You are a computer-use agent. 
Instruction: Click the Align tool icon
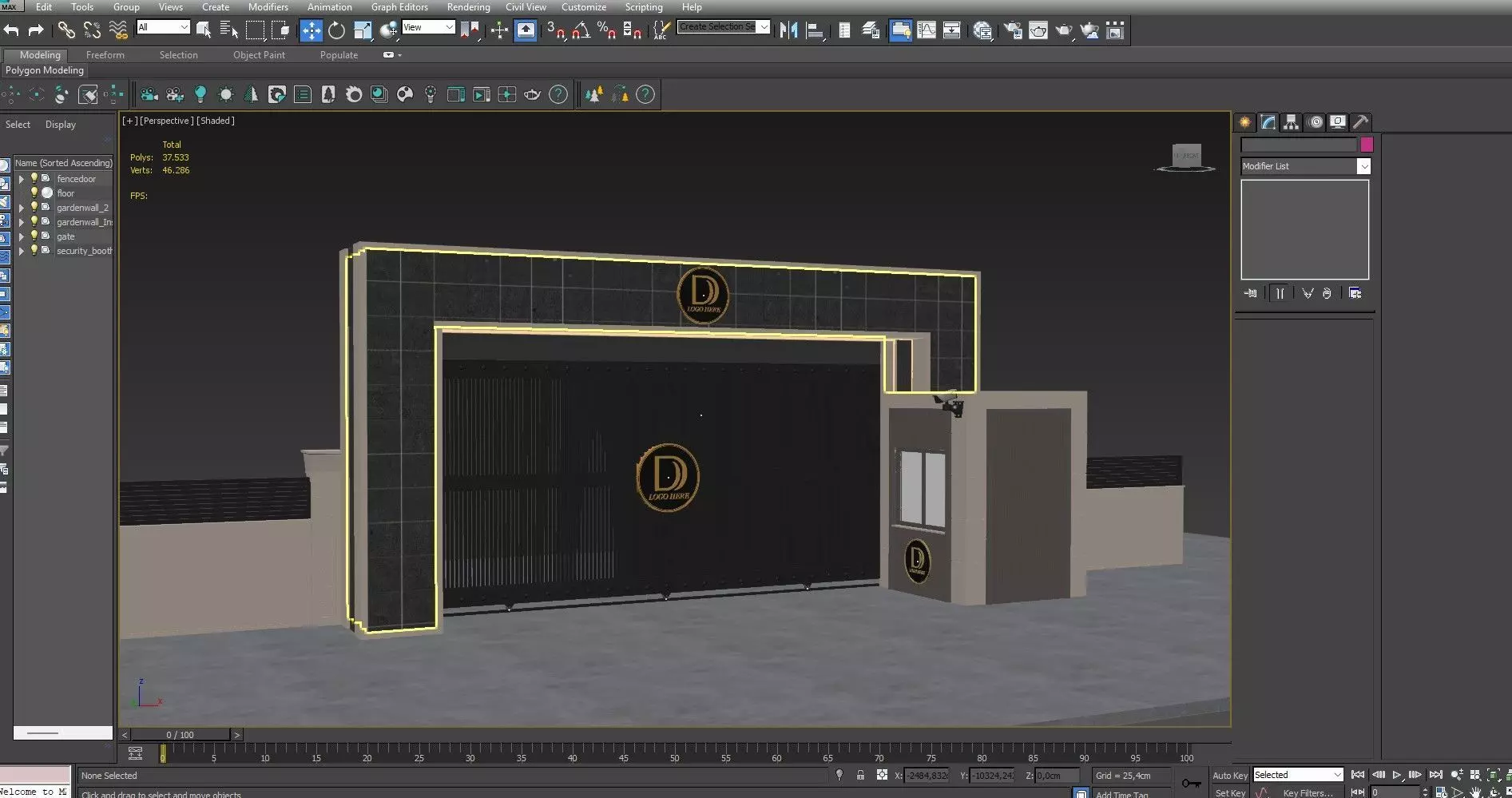(815, 30)
